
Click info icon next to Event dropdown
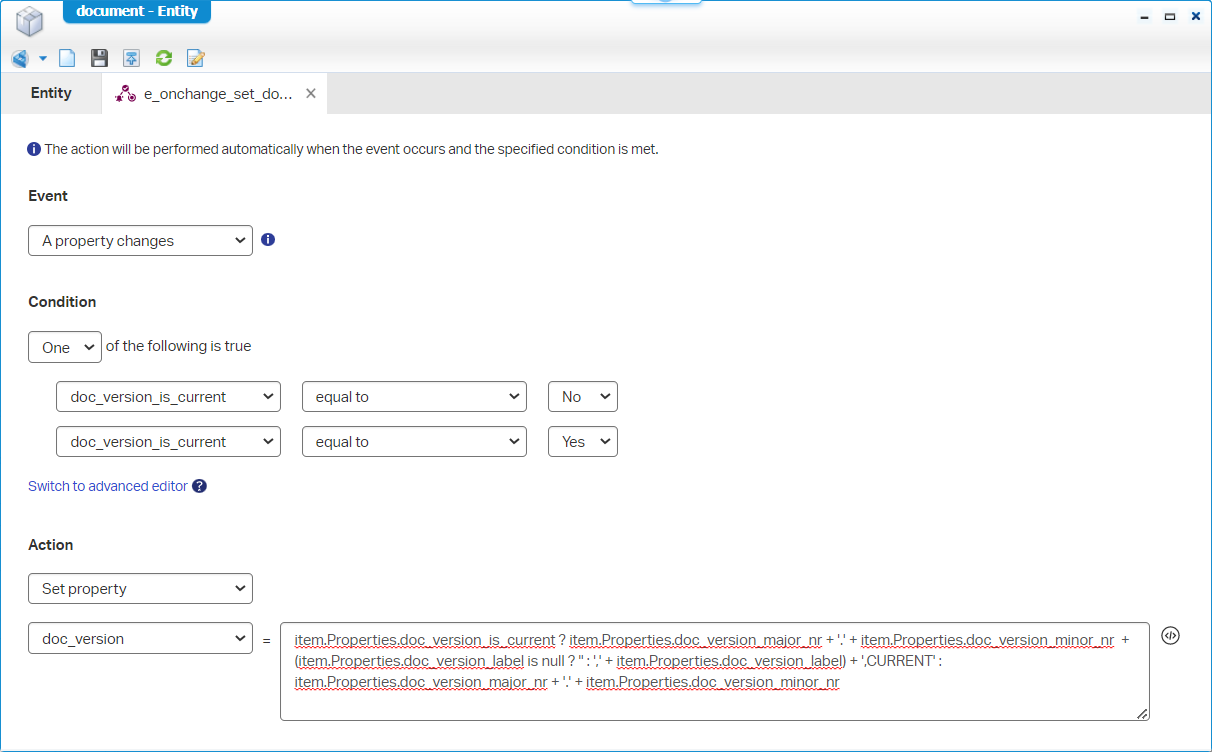click(268, 240)
